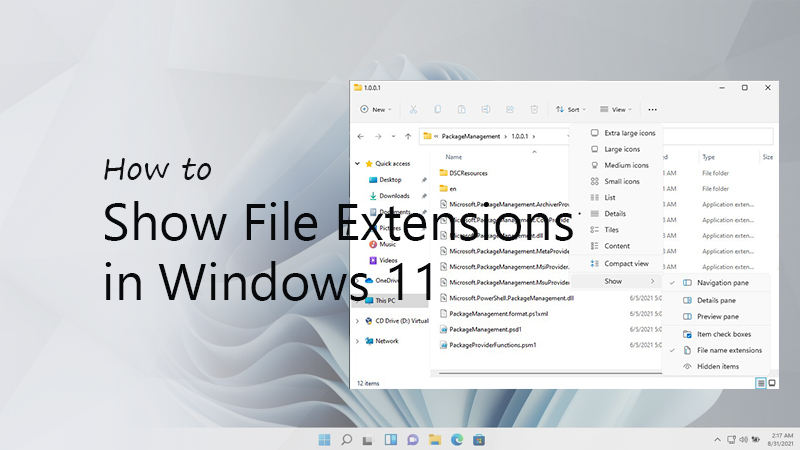Select PackageProviderFunctions.psm1 file

point(492,345)
